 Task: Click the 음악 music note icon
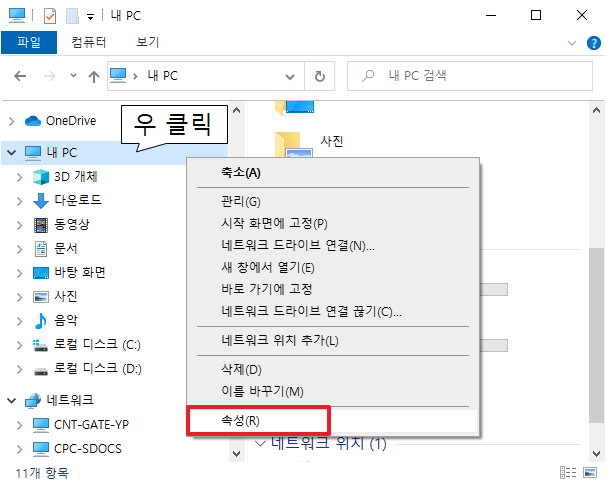tap(41, 321)
